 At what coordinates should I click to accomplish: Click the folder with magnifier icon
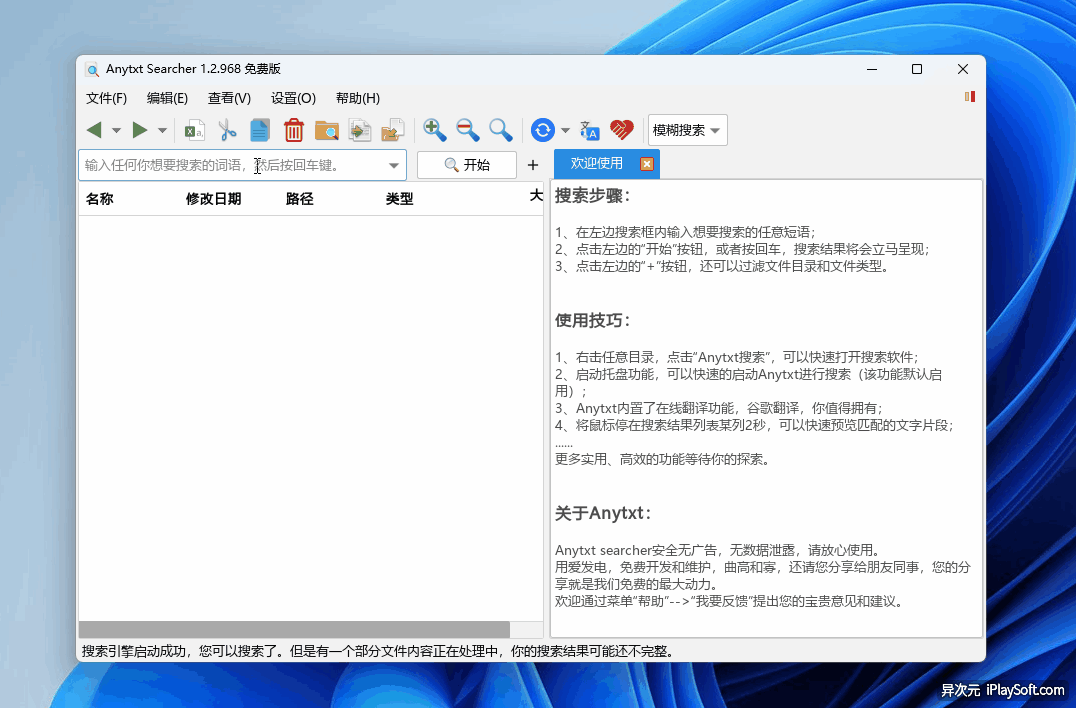pos(327,130)
